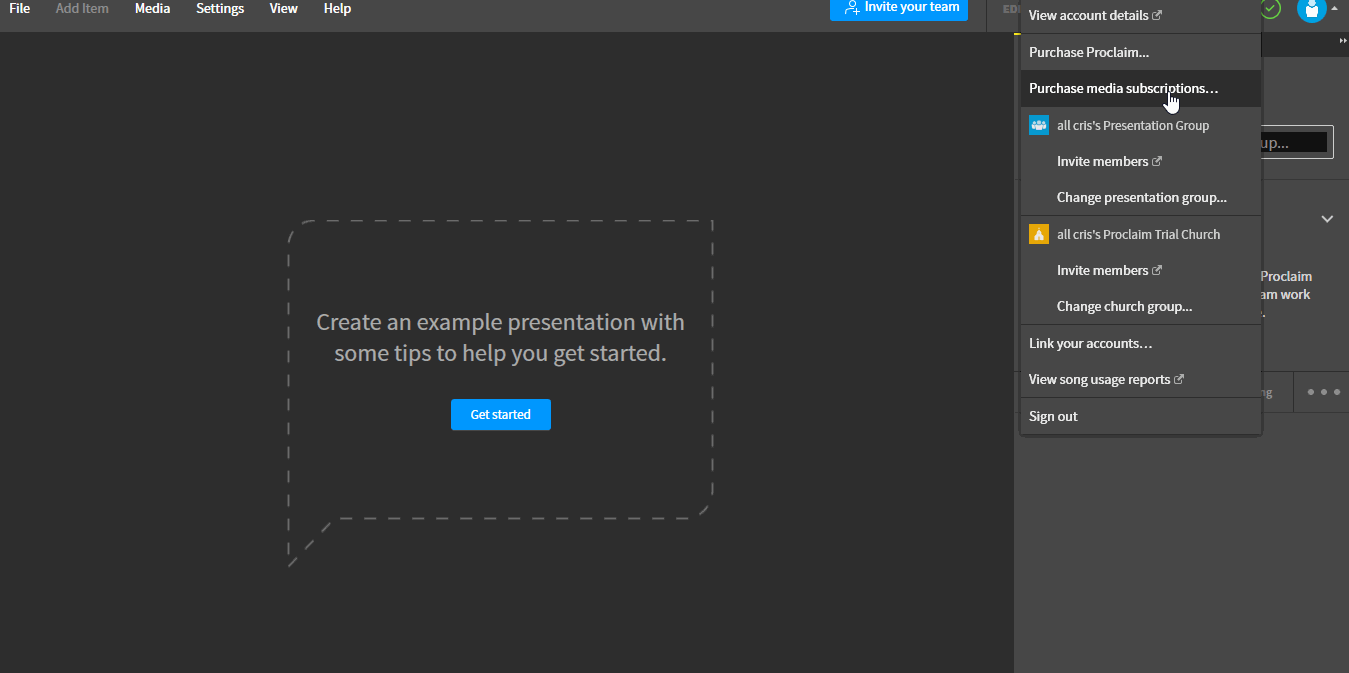The width and height of the screenshot is (1349, 673).
Task: Choose Purchase media subscriptions…
Action: point(1141,88)
